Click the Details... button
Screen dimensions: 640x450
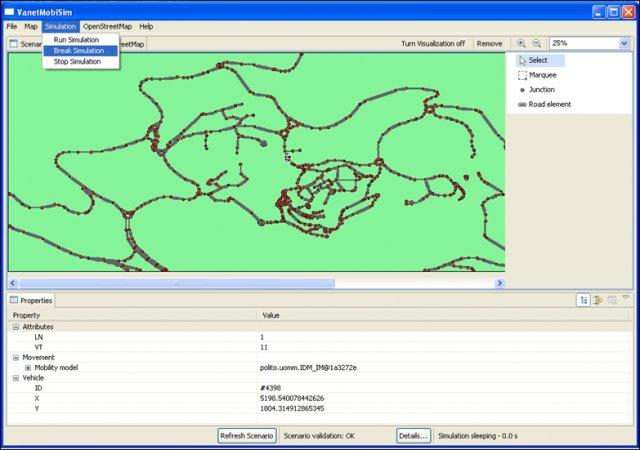413,436
